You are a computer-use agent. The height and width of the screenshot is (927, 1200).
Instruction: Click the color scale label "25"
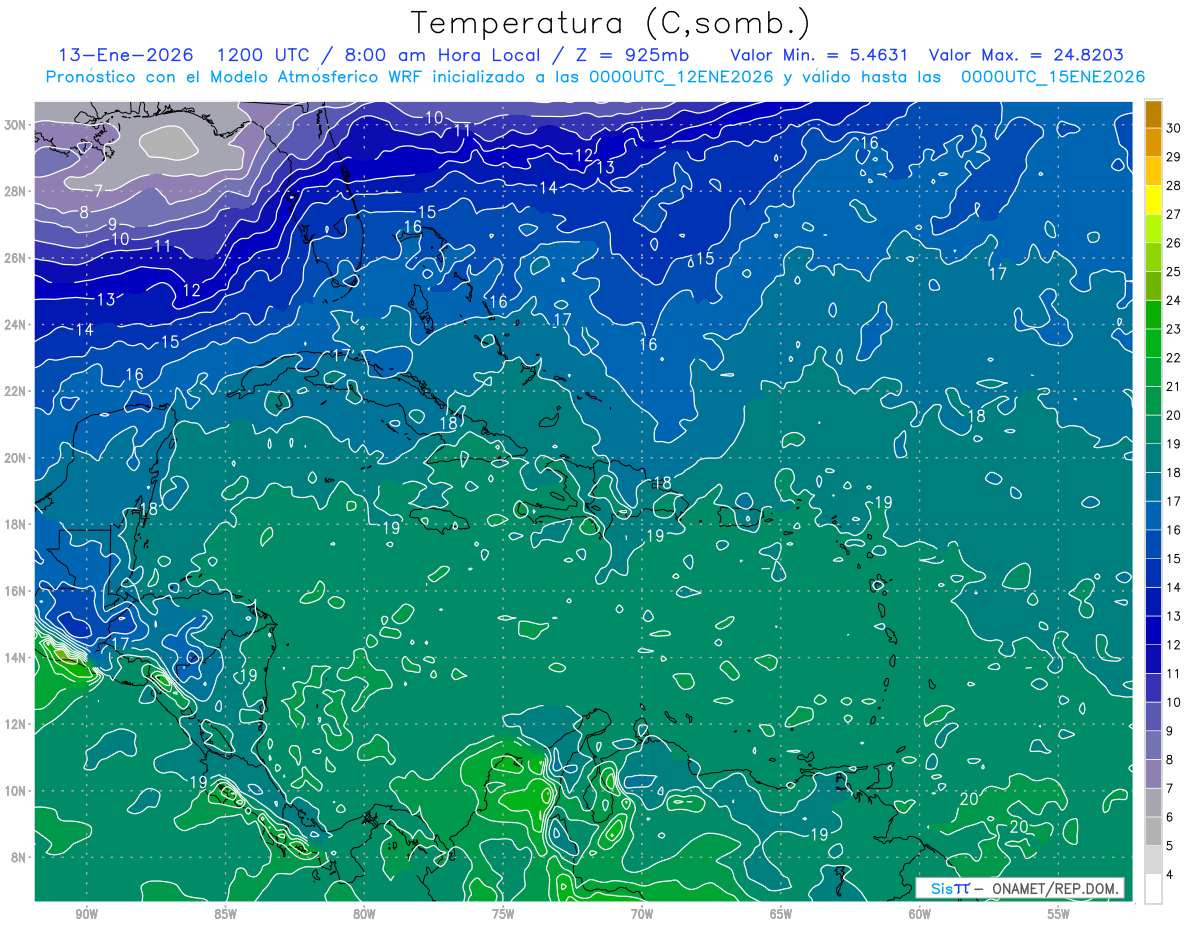1174,271
